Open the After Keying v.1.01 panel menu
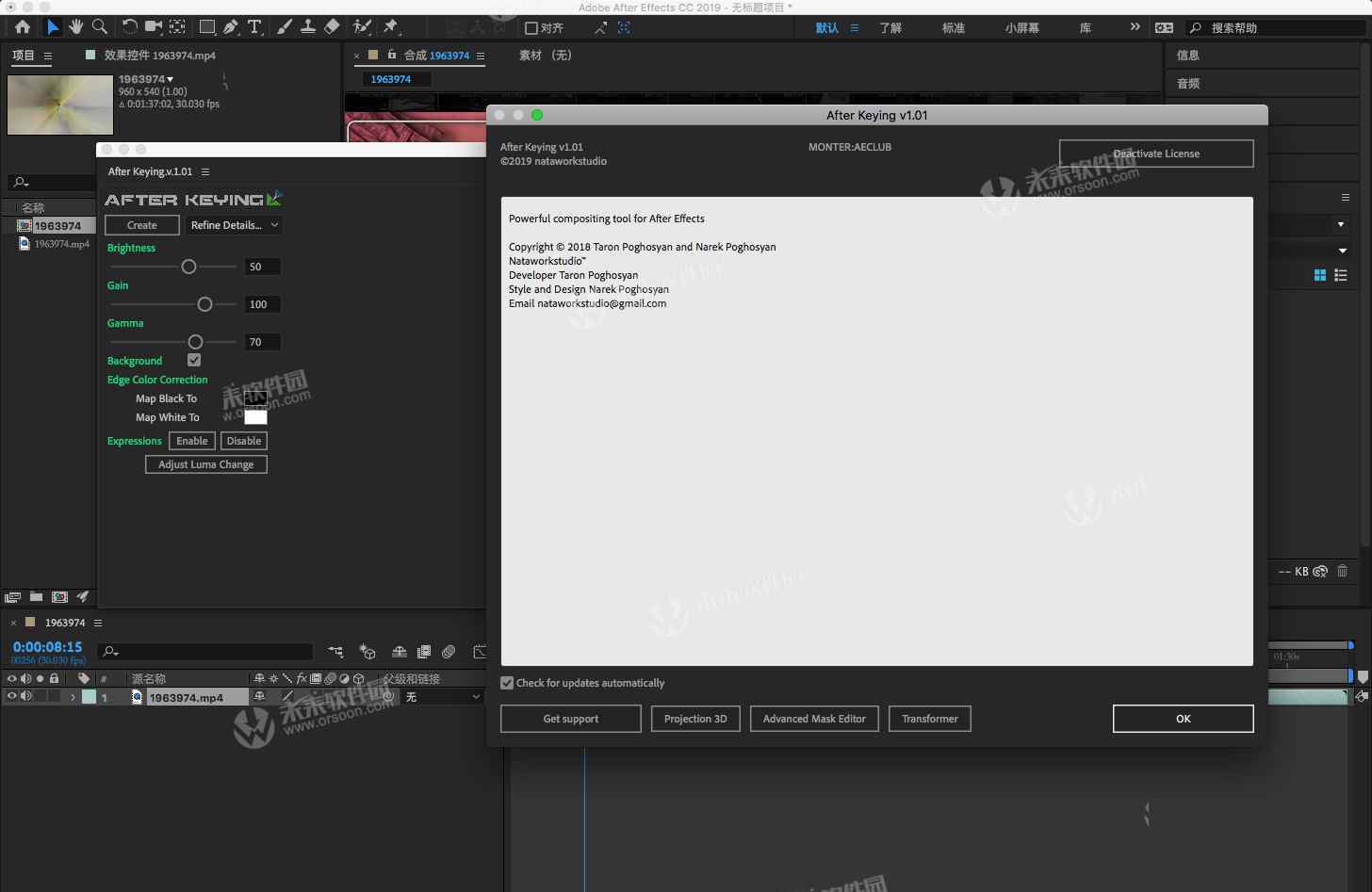The height and width of the screenshot is (892, 1372). (x=205, y=171)
